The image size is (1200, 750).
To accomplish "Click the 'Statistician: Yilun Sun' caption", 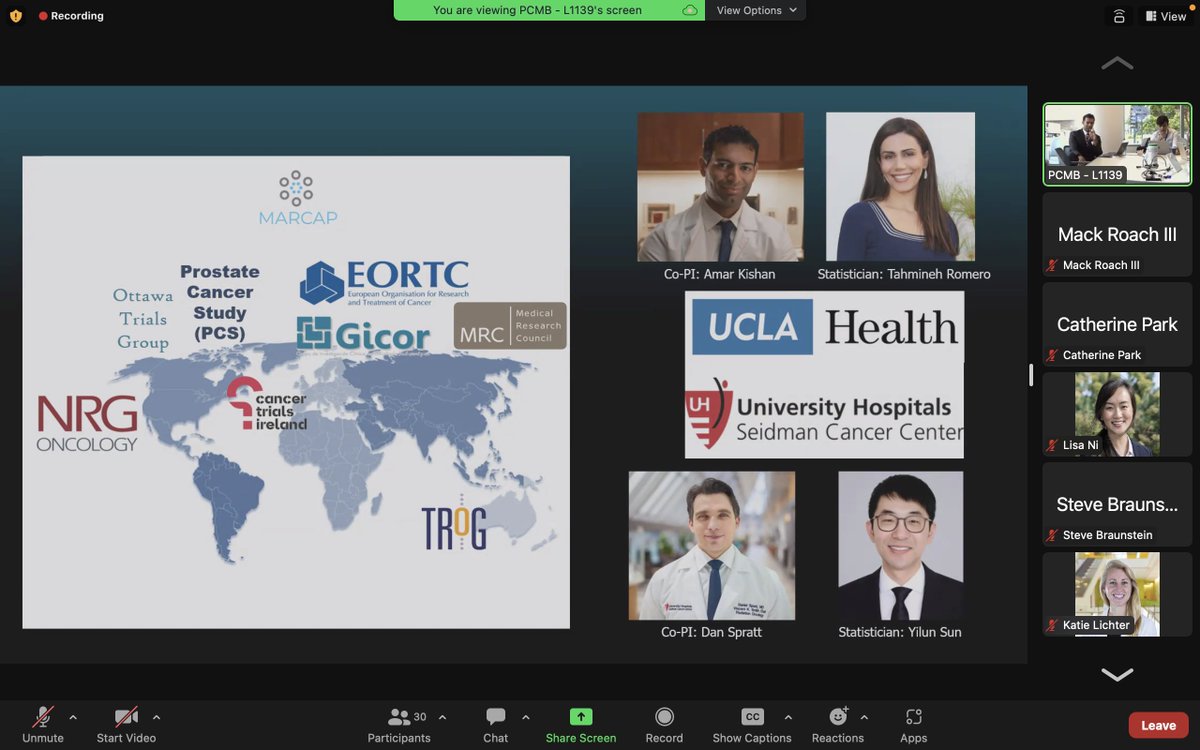I will pyautogui.click(x=900, y=632).
